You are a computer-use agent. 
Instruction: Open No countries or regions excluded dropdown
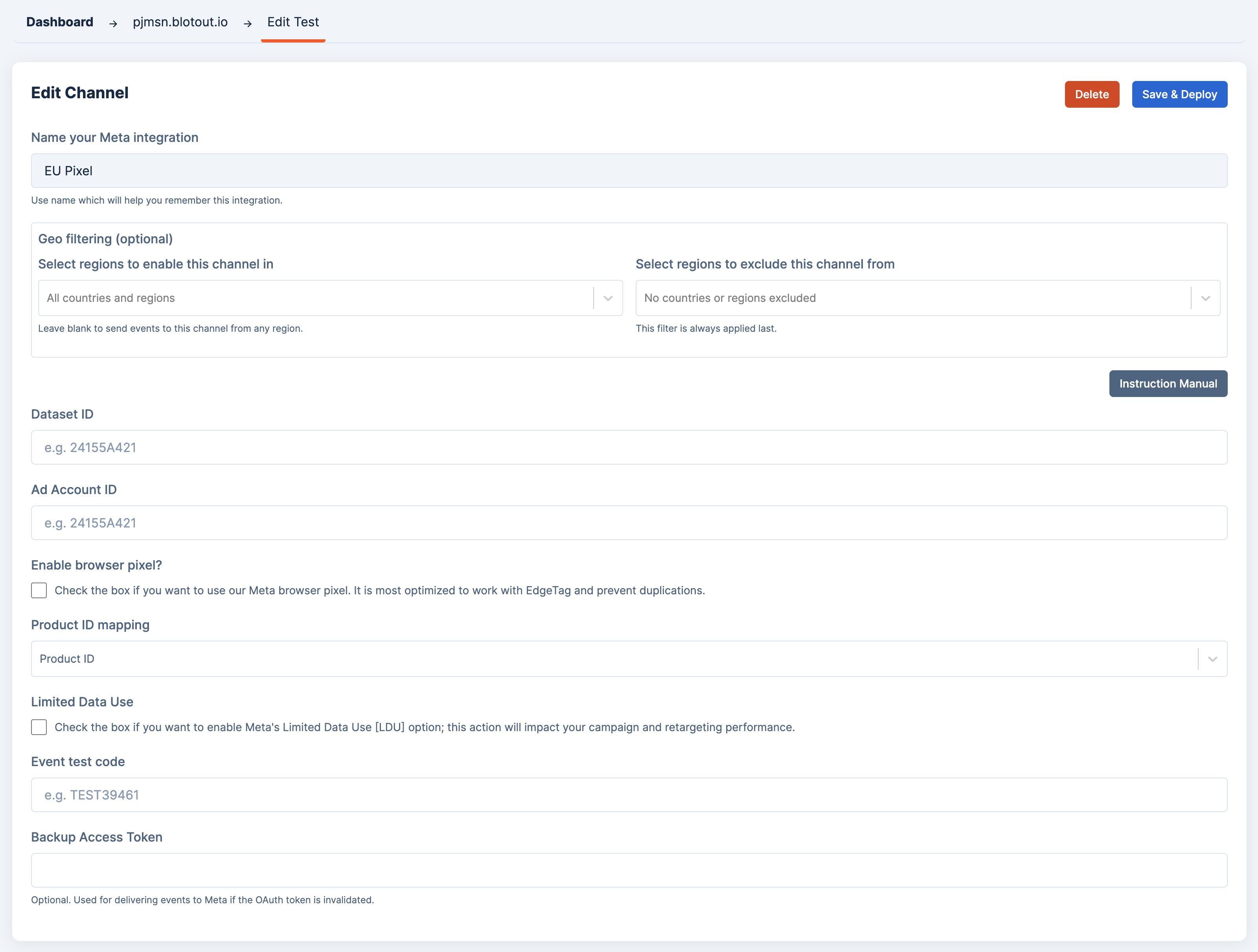[x=913, y=298]
